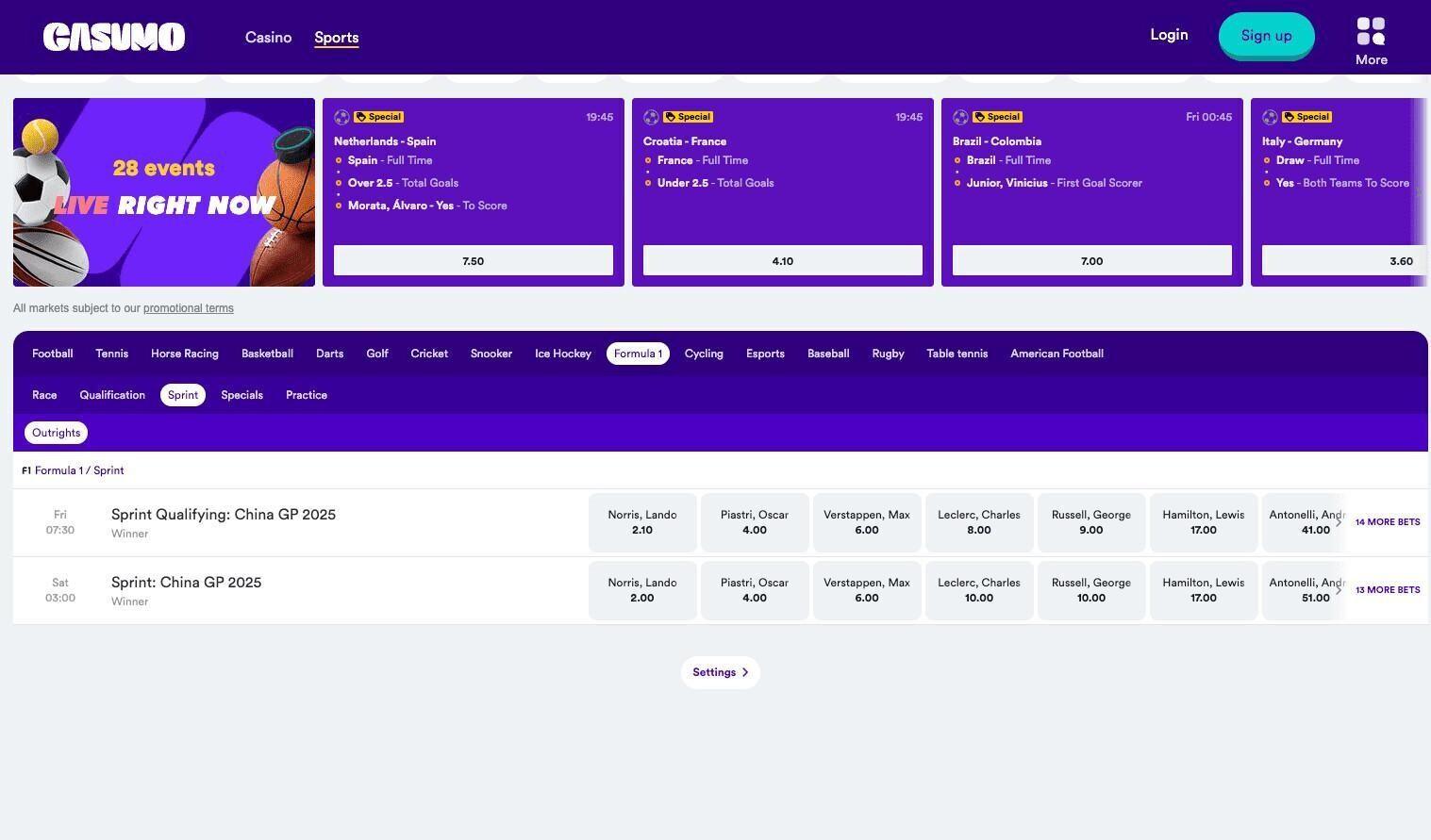1431x840 pixels.
Task: Switch to the Qualification sub-tab
Action: tap(112, 395)
